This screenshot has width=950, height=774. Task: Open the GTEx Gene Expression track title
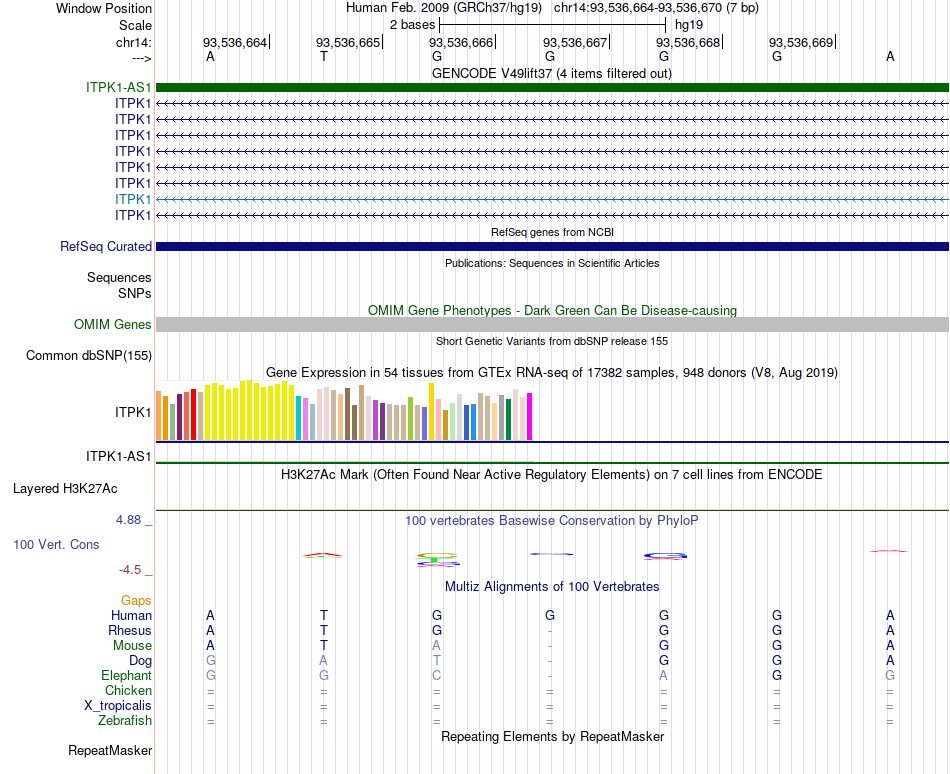click(x=552, y=372)
